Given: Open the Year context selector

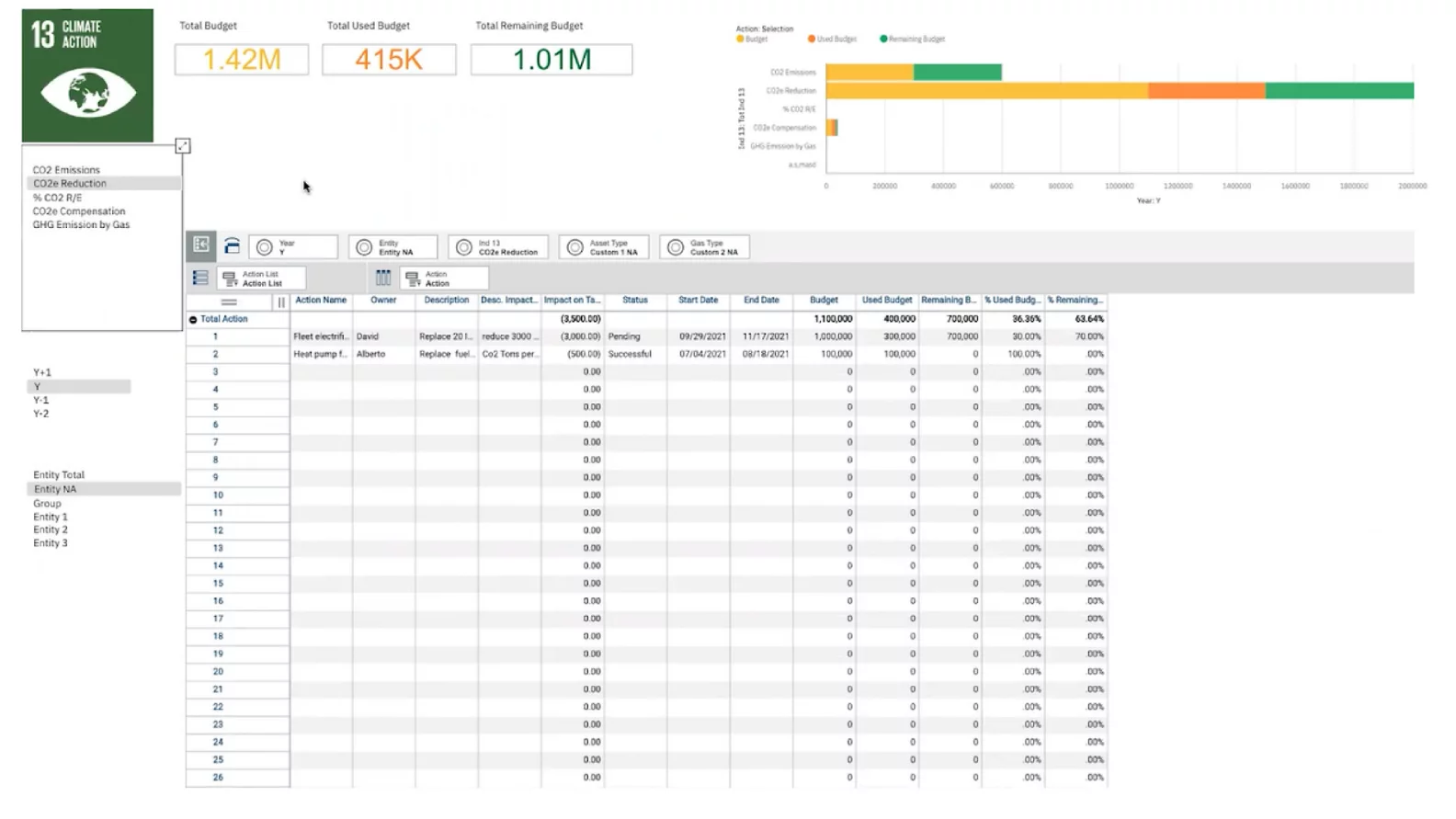Looking at the screenshot, I should coord(293,247).
